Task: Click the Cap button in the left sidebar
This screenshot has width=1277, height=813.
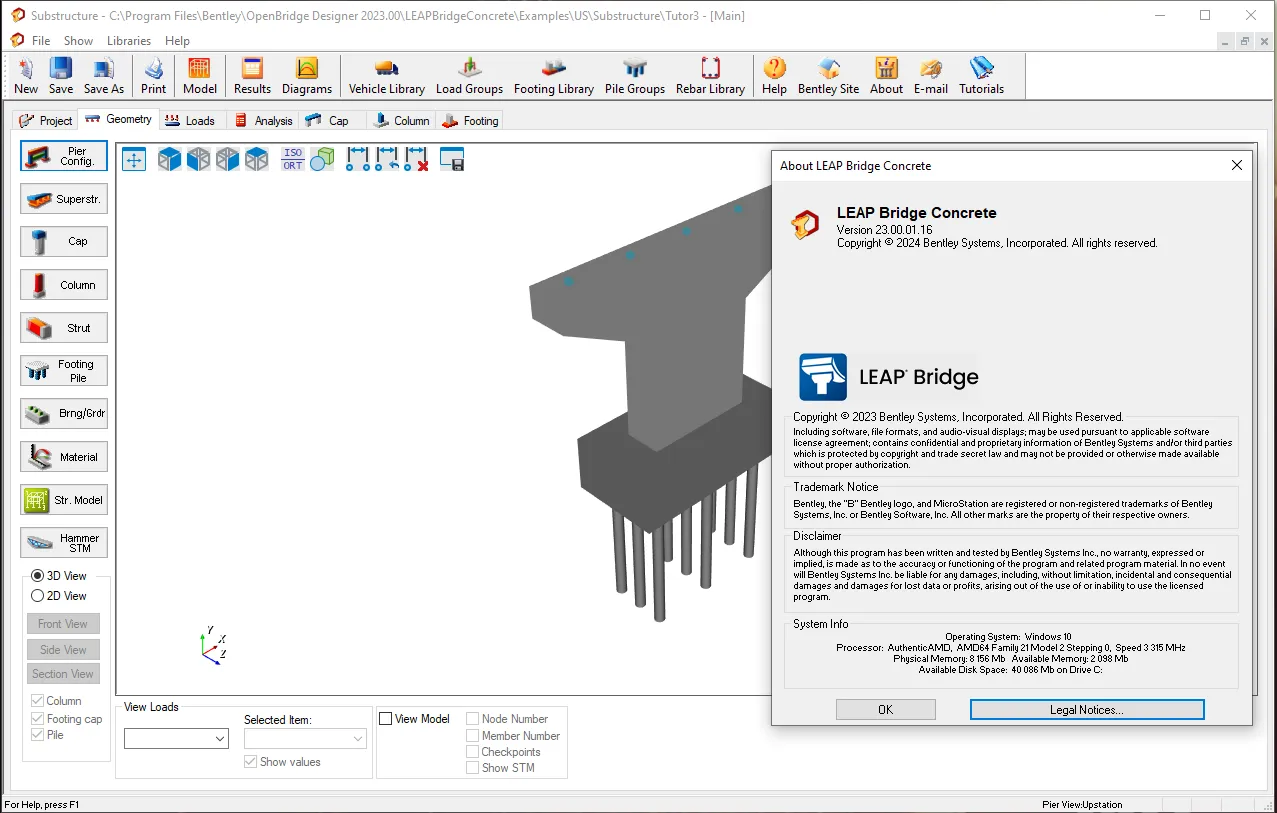Action: [64, 241]
